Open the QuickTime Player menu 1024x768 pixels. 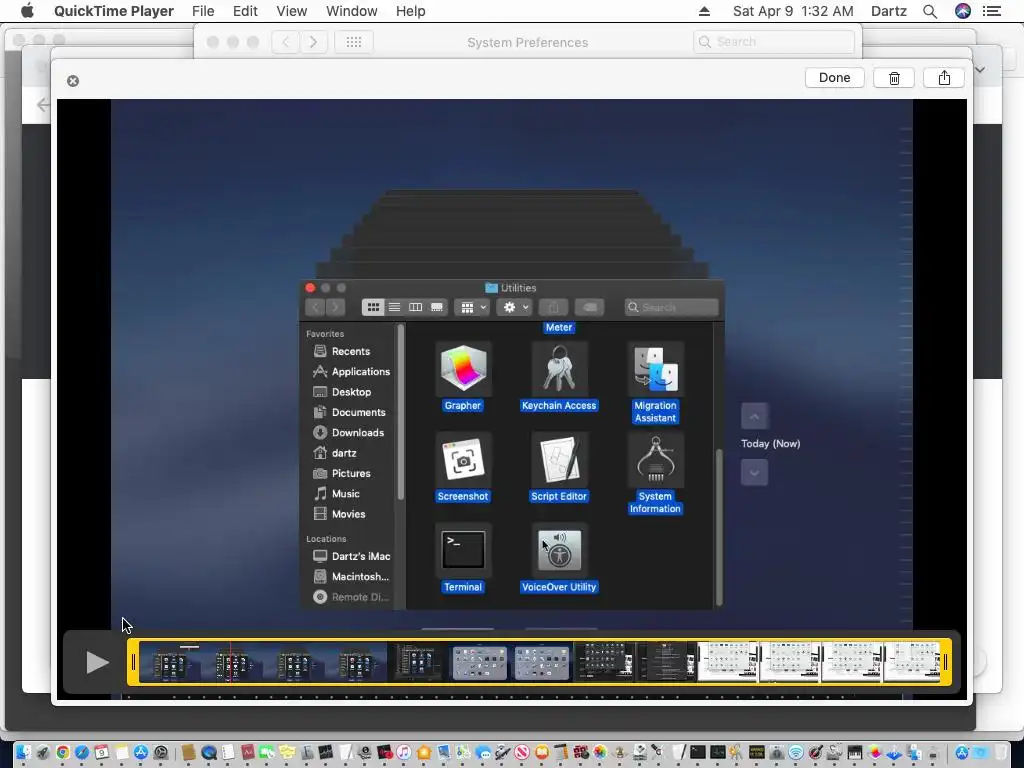(x=114, y=11)
